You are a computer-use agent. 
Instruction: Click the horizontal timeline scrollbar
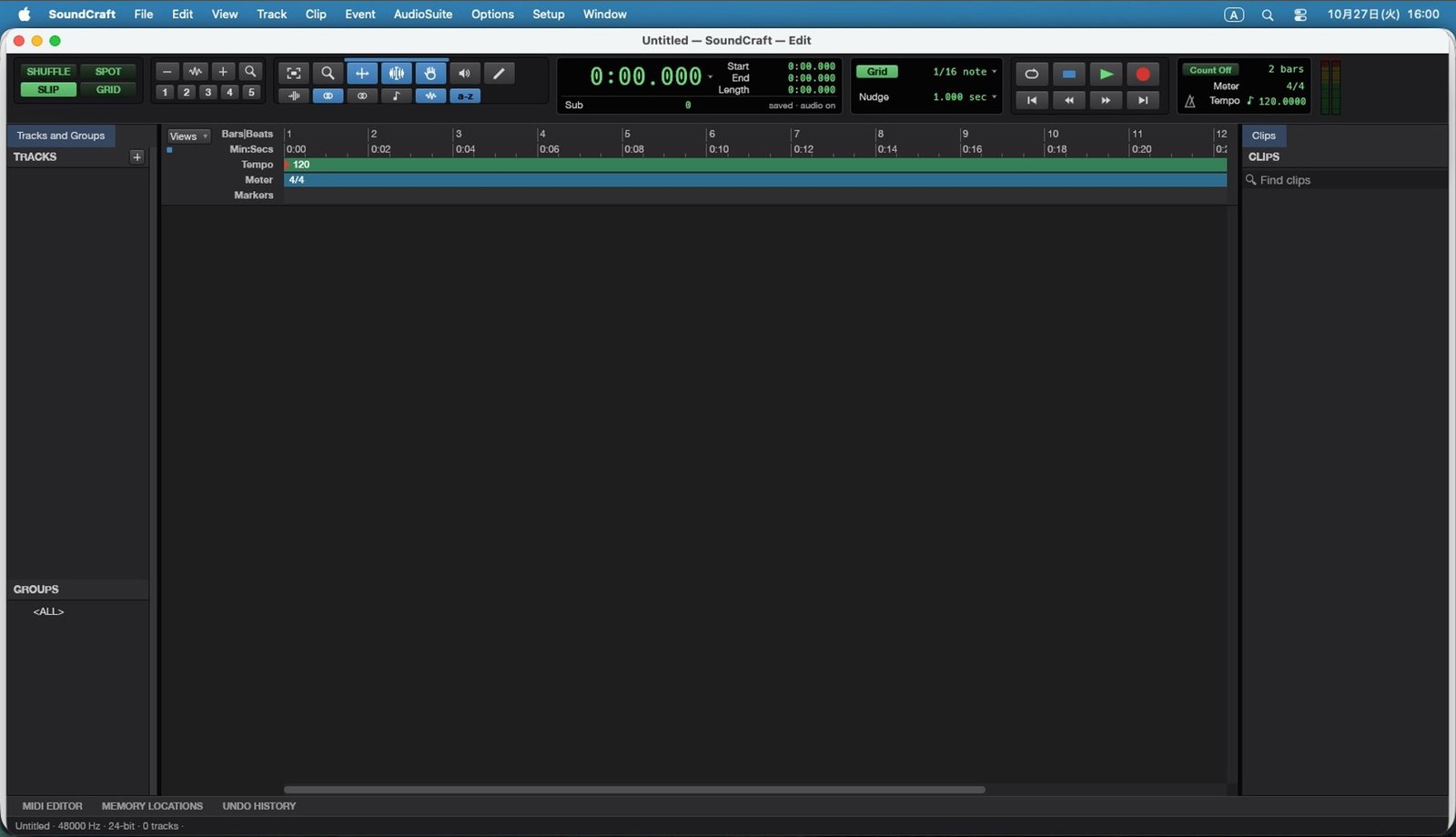[634, 790]
